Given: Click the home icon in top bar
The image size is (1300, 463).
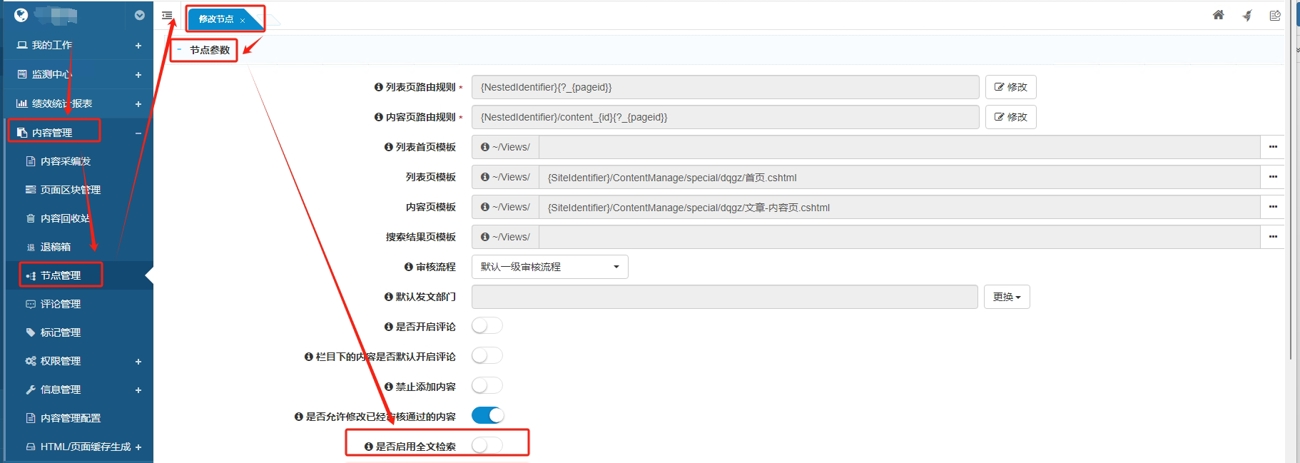Looking at the screenshot, I should click(x=1218, y=15).
